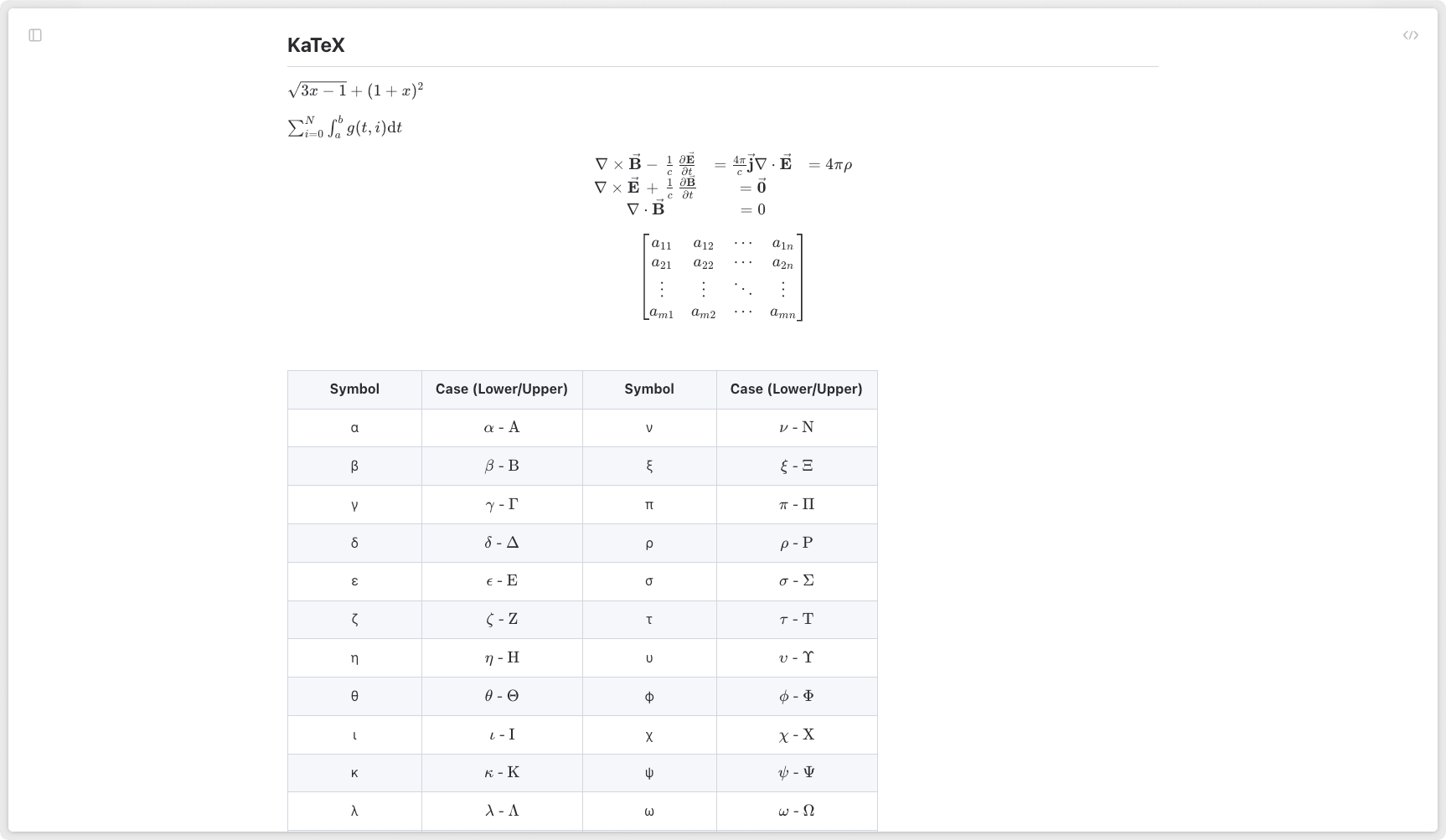
Task: Click the κ symbol cell
Action: [354, 773]
